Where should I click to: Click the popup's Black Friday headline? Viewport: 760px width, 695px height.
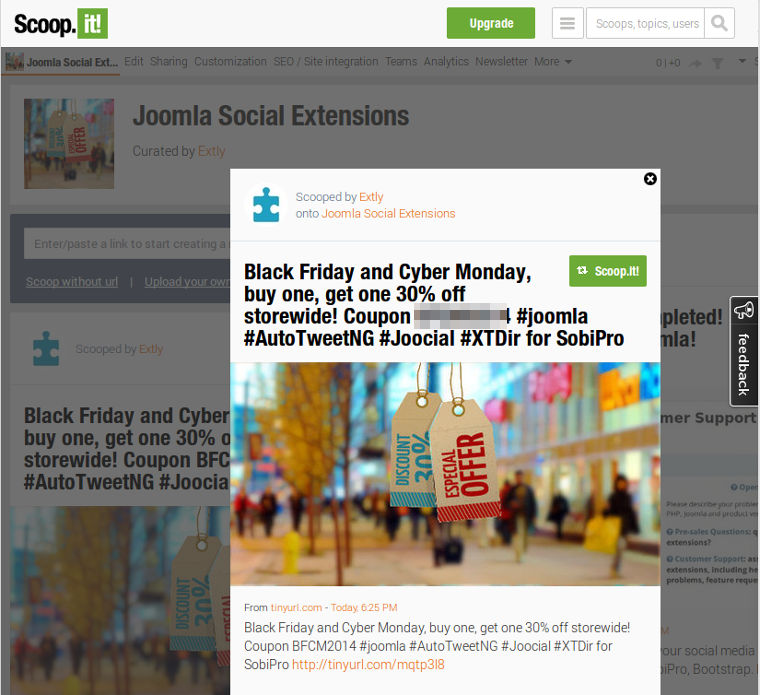pos(434,305)
